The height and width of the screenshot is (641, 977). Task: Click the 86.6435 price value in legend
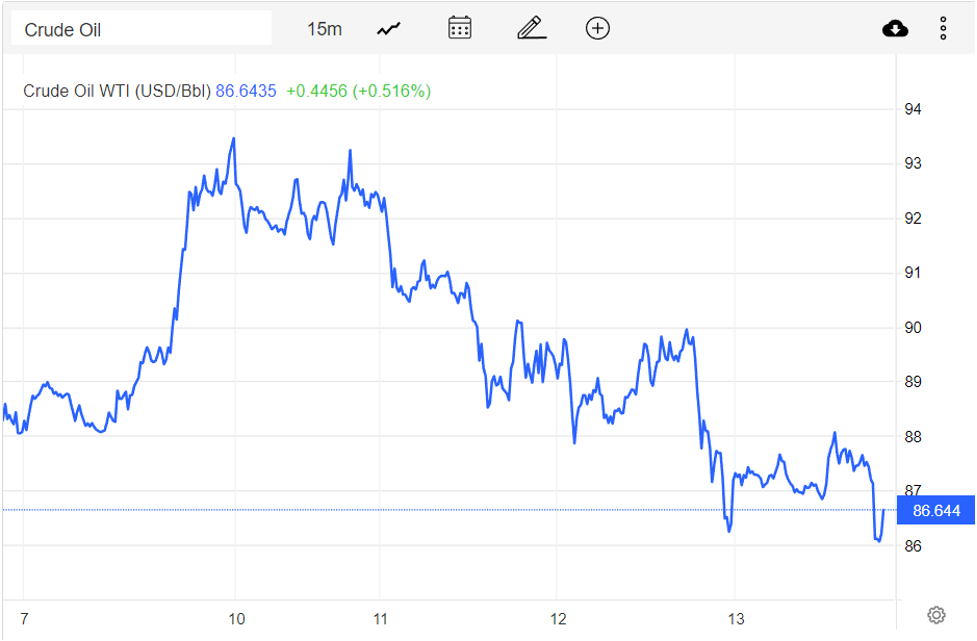(246, 91)
